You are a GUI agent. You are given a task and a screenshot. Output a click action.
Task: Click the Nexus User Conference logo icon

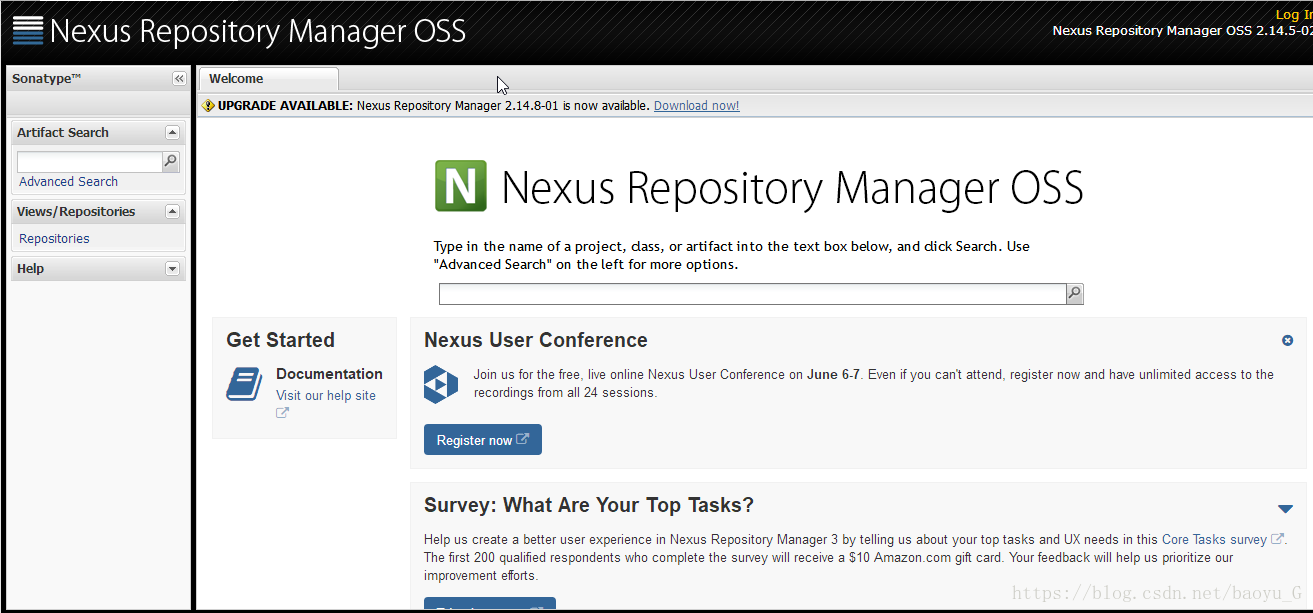441,385
